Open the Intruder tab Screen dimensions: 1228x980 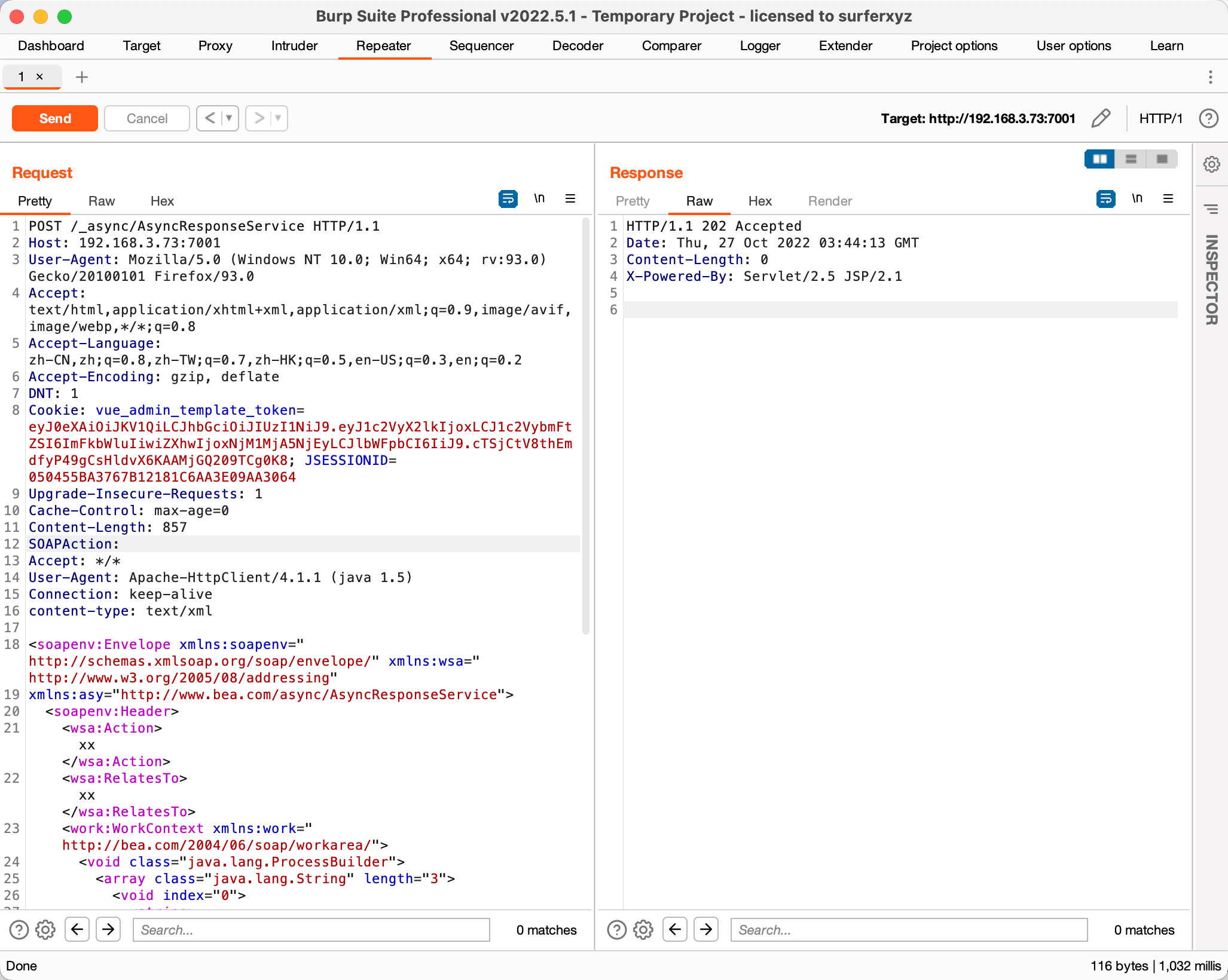[x=294, y=46]
